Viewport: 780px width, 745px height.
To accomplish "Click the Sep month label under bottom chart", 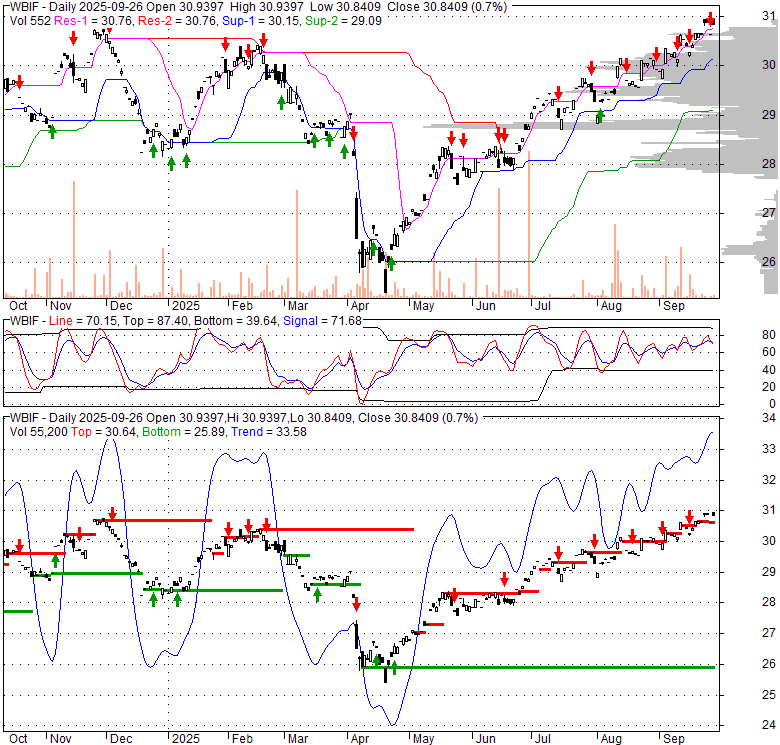I will (x=674, y=739).
